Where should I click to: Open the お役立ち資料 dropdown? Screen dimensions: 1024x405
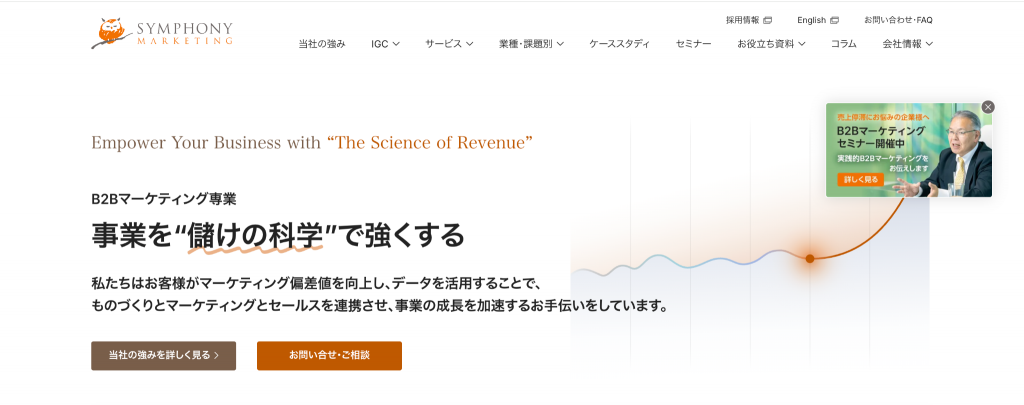771,44
